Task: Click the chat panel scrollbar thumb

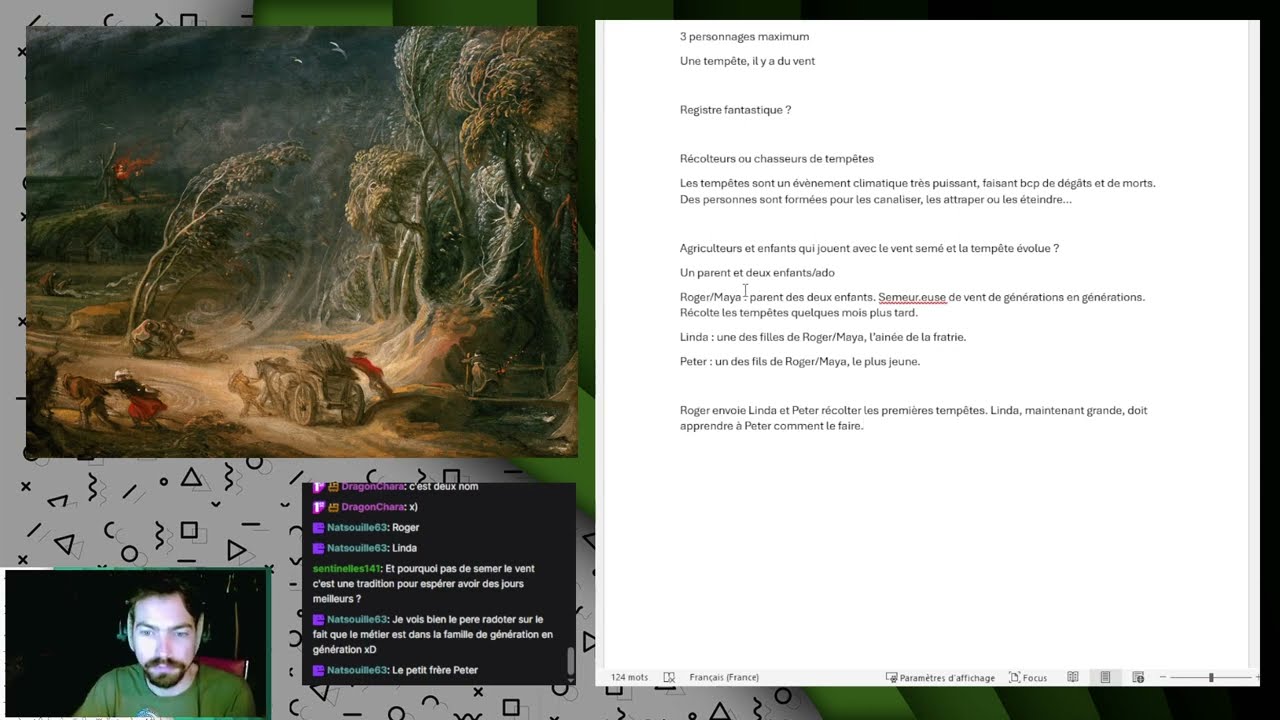Action: (571, 661)
